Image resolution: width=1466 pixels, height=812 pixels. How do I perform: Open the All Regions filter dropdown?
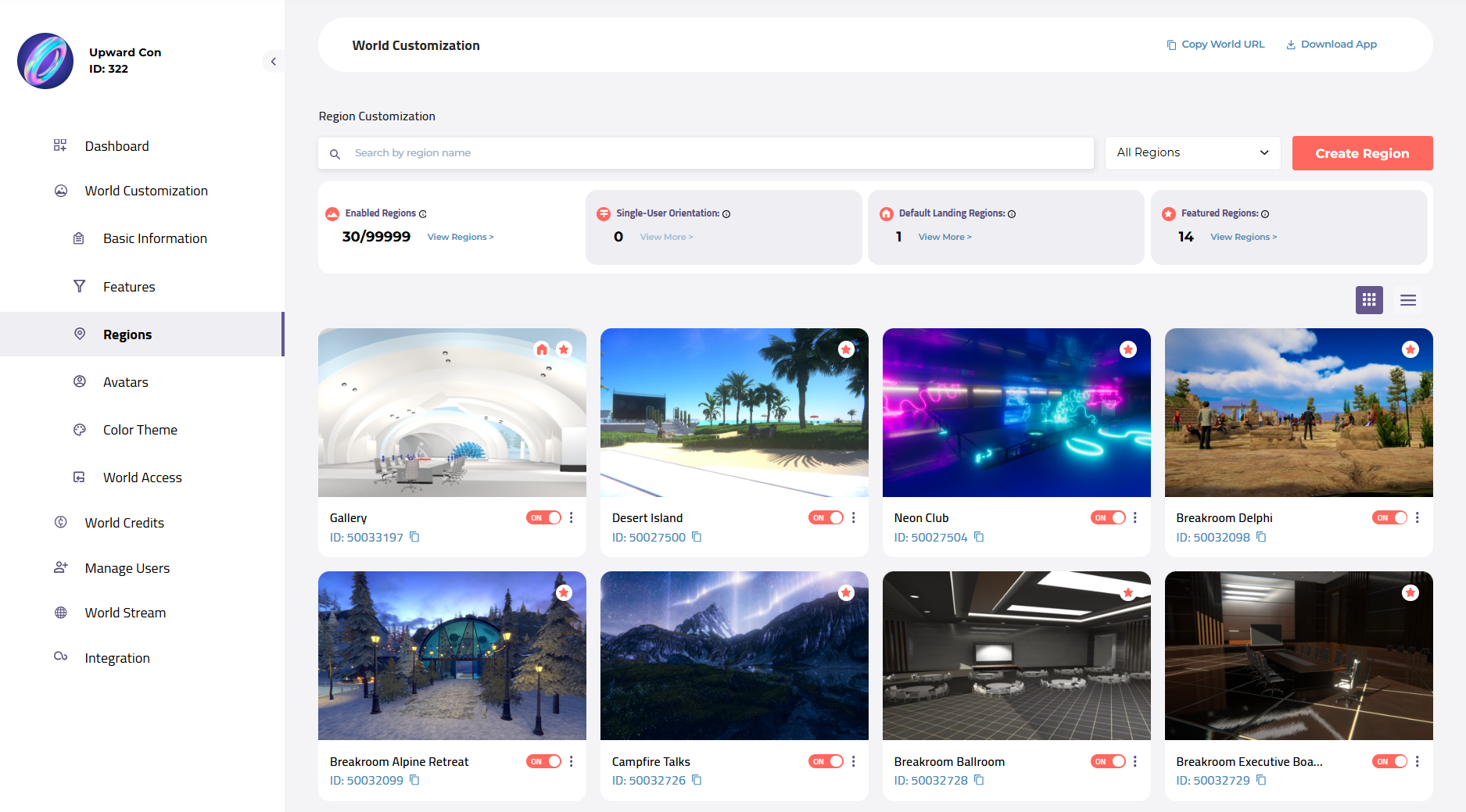coord(1192,152)
